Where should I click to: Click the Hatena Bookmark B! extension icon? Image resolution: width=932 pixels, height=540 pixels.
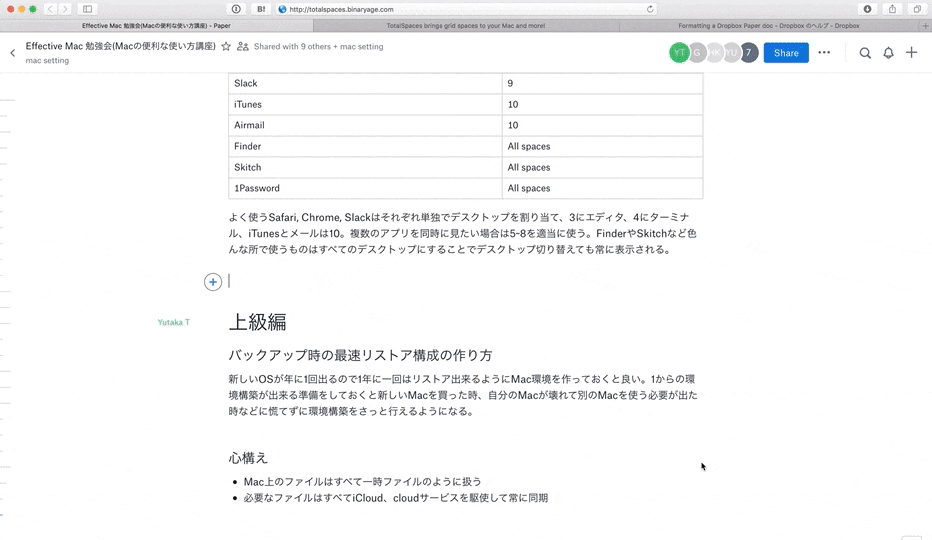[x=261, y=9]
